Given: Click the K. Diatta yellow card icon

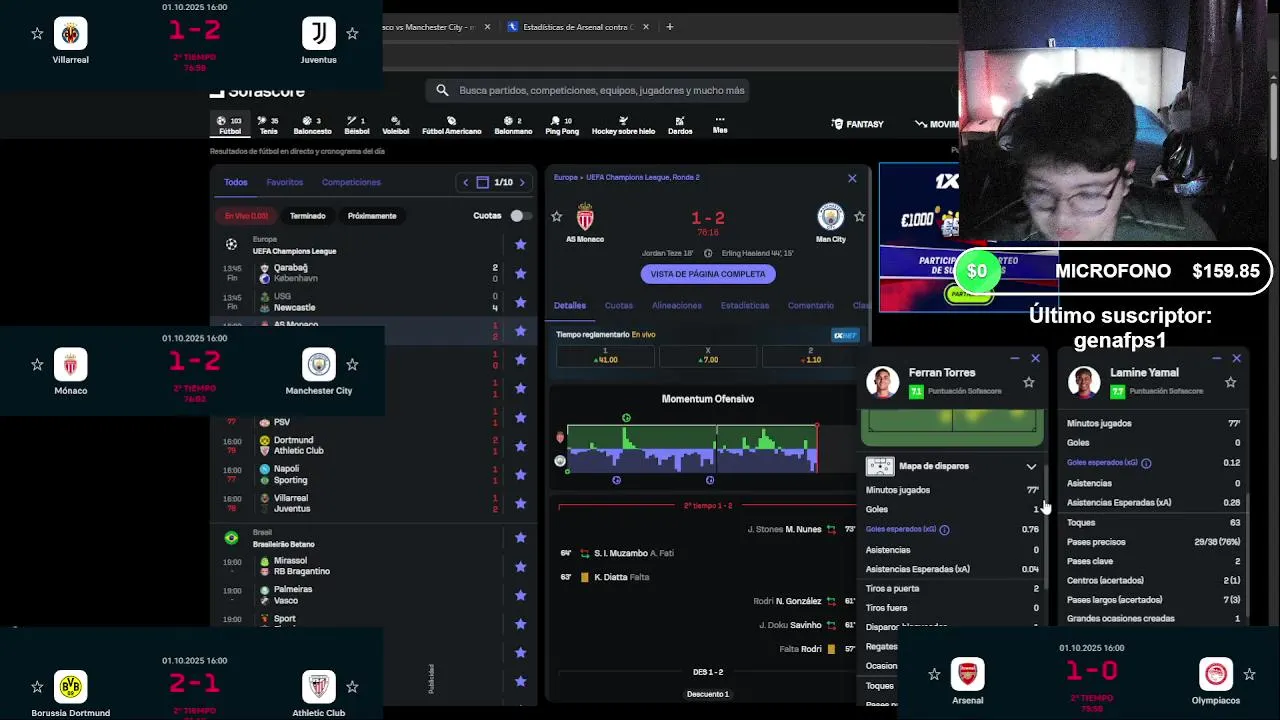Looking at the screenshot, I should (584, 577).
